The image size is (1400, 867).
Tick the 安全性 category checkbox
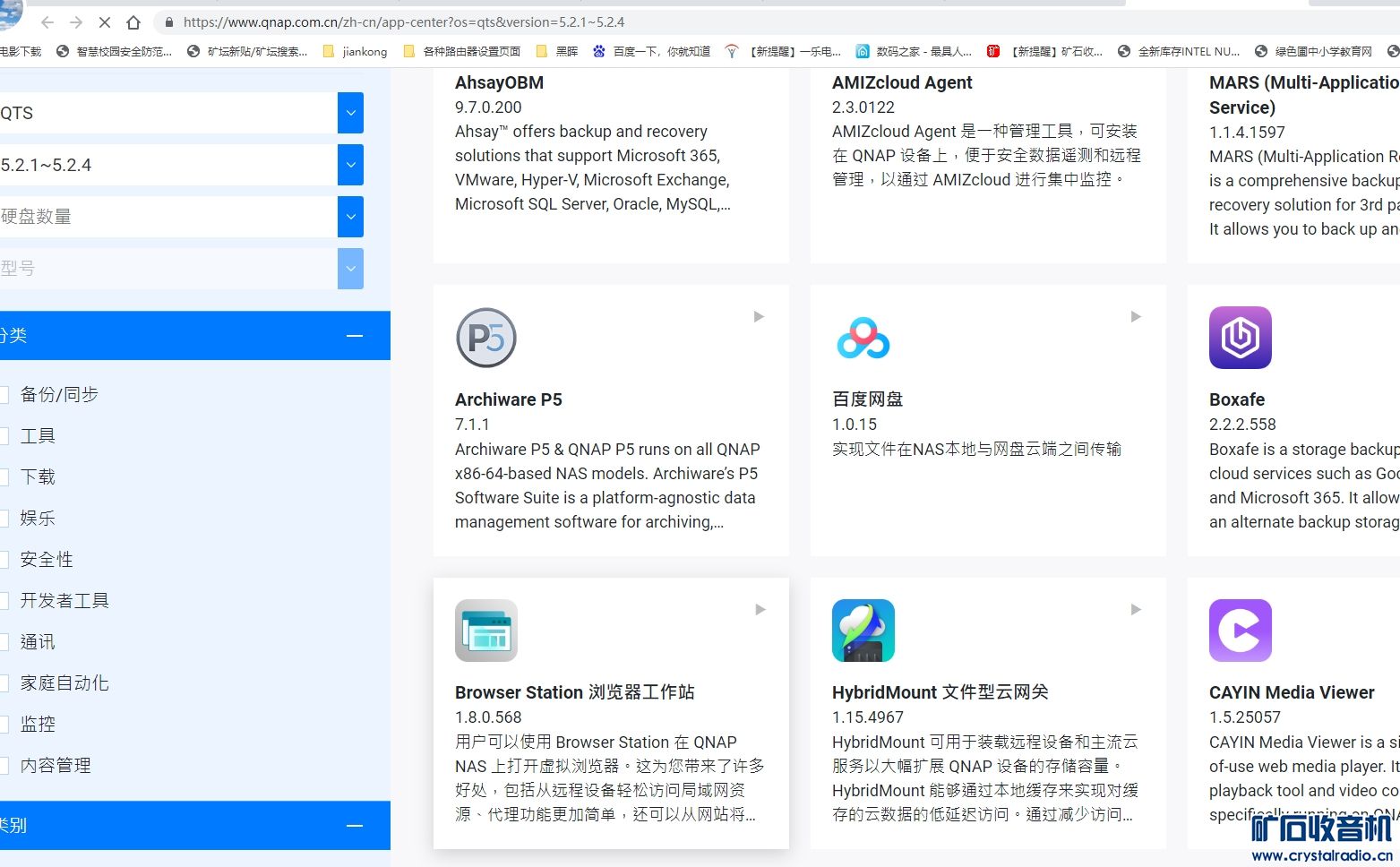point(4,560)
